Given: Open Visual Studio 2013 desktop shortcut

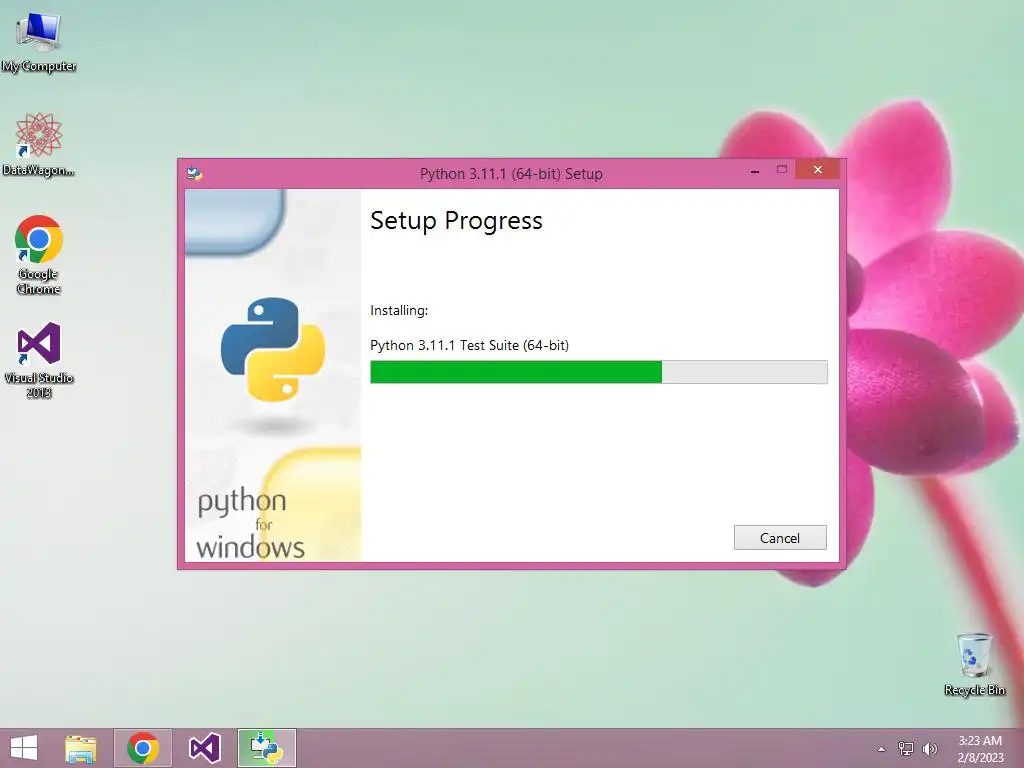Looking at the screenshot, I should (39, 359).
